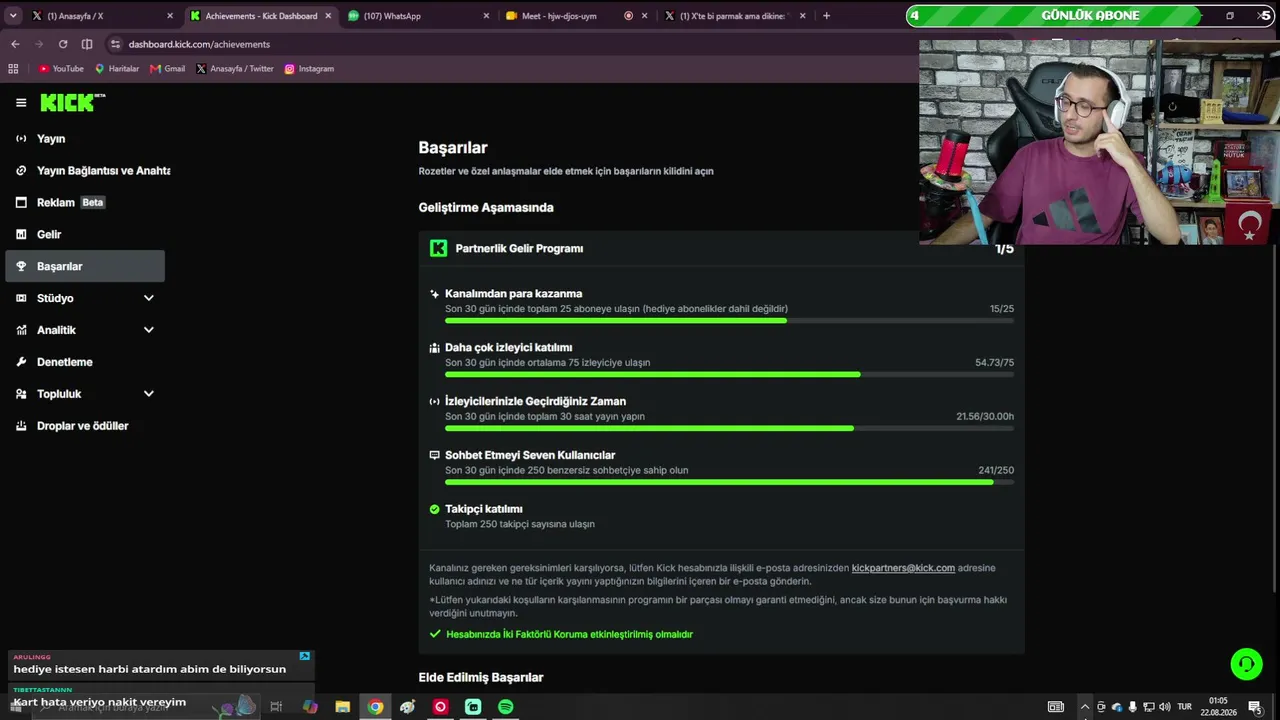Reload the current page
The image size is (1280, 720).
63,44
